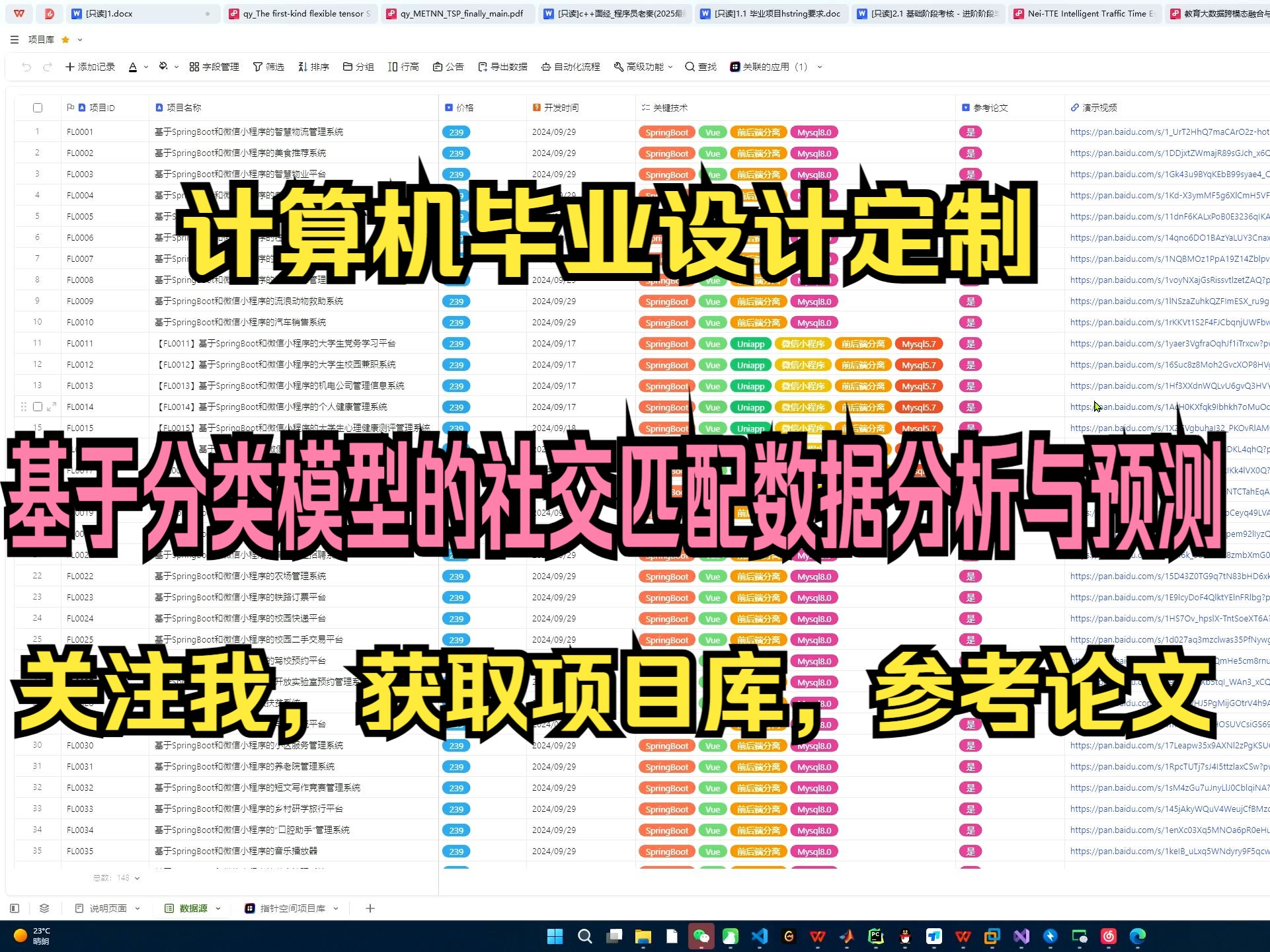Viewport: 1270px width, 952px height.
Task: Open 关联的应用 (1) linked apps
Action: click(769, 67)
